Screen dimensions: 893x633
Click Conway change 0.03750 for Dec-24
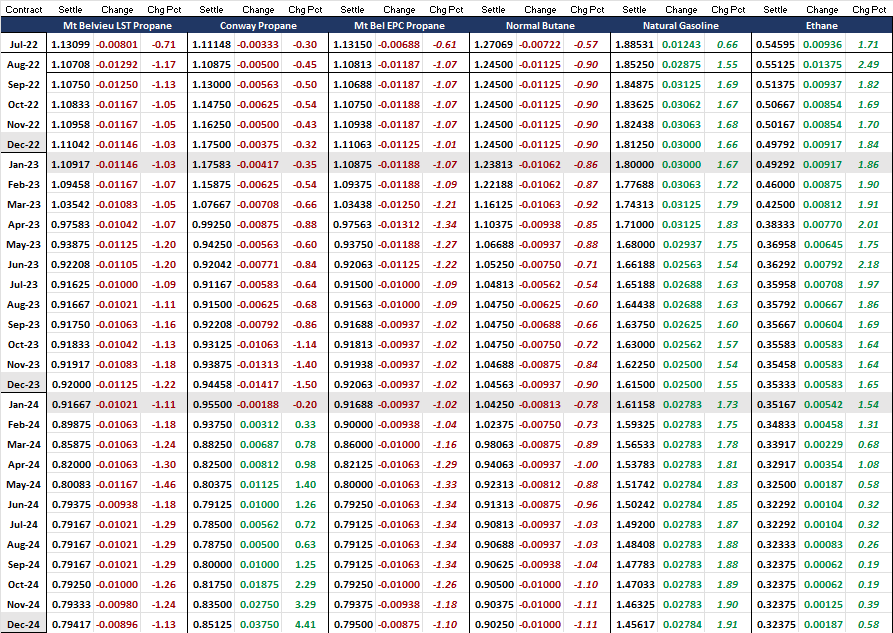[x=260, y=624]
